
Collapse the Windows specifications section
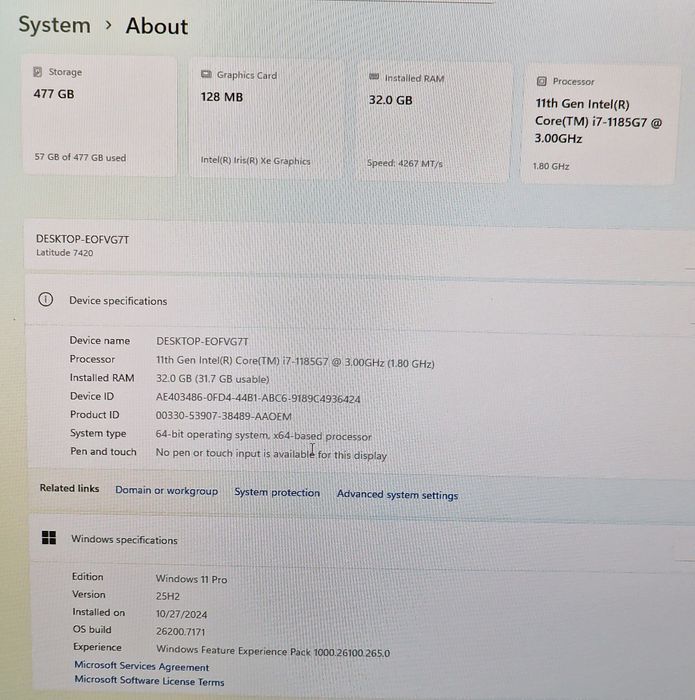[x=362, y=540]
